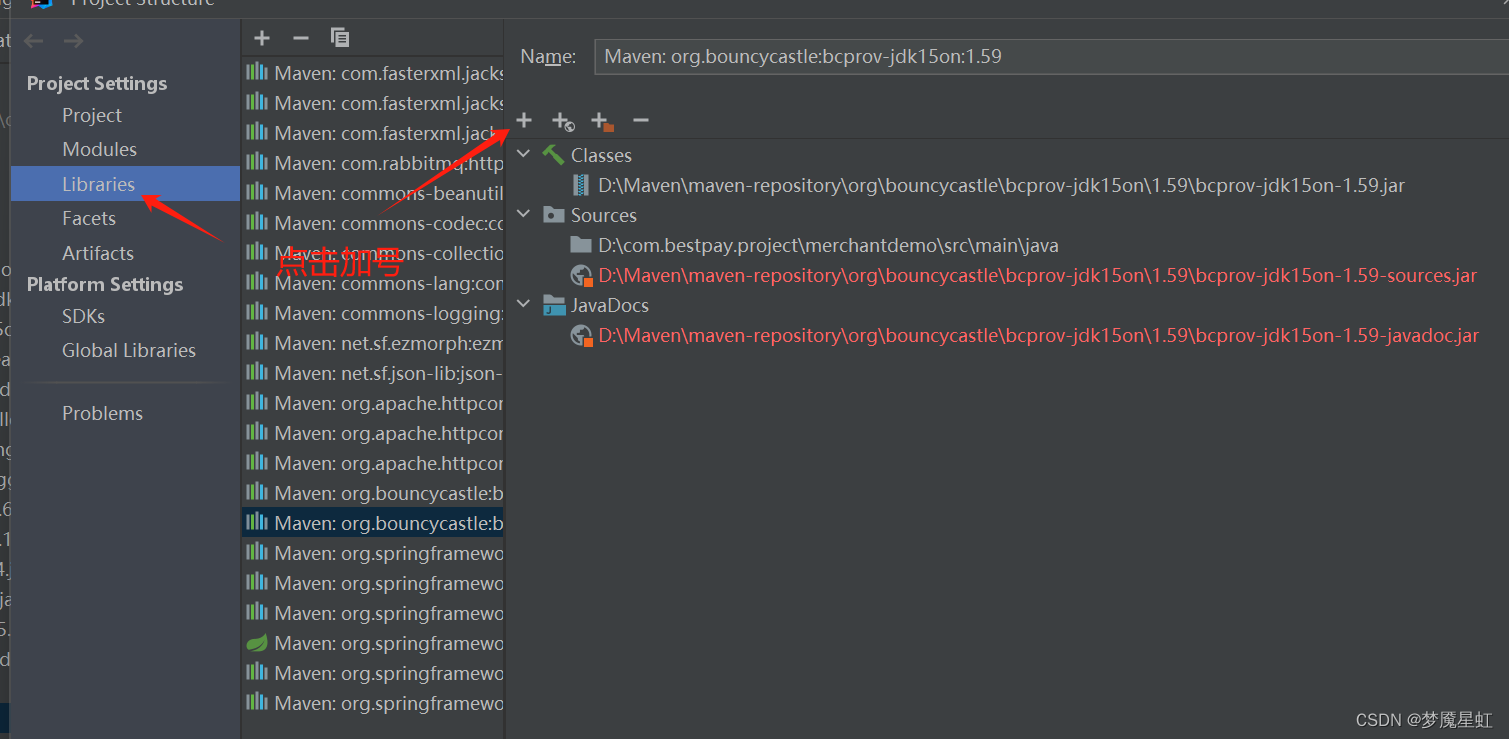Remove selected library with minus icon above library list
Image resolution: width=1509 pixels, height=739 pixels.
[x=301, y=38]
